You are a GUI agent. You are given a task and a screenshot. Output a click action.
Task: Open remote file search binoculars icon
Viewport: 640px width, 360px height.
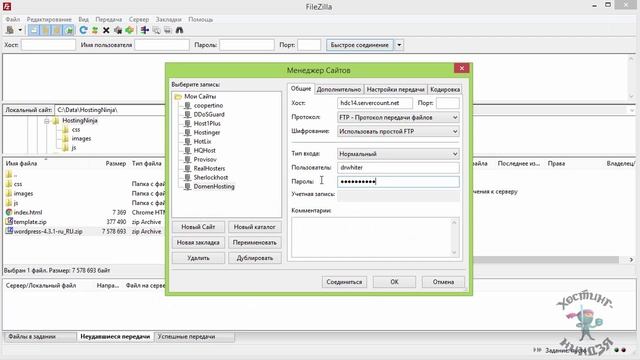tap(179, 30)
